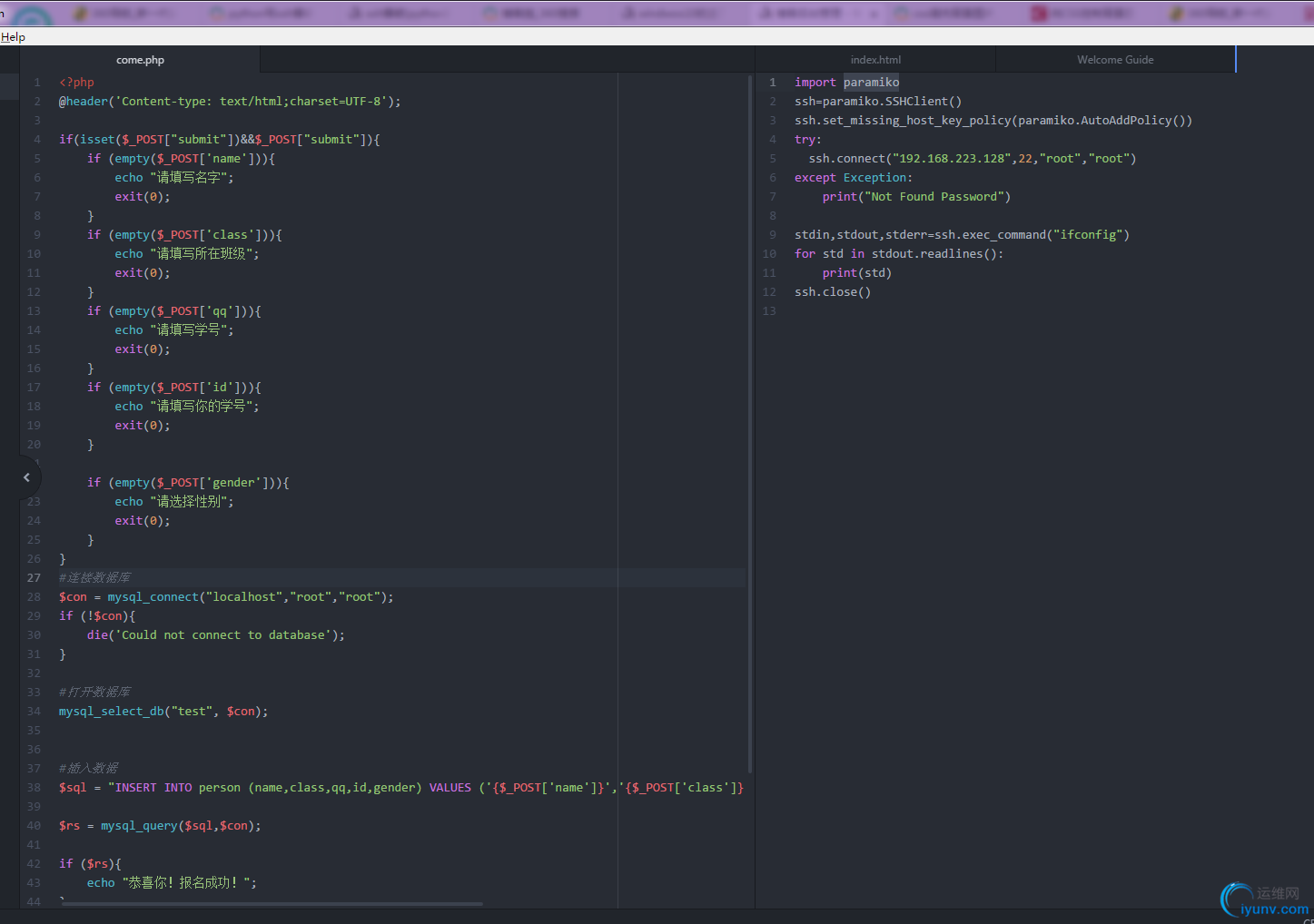Click line number 38 in come.php gutter
The width and height of the screenshot is (1314, 924).
(x=34, y=788)
